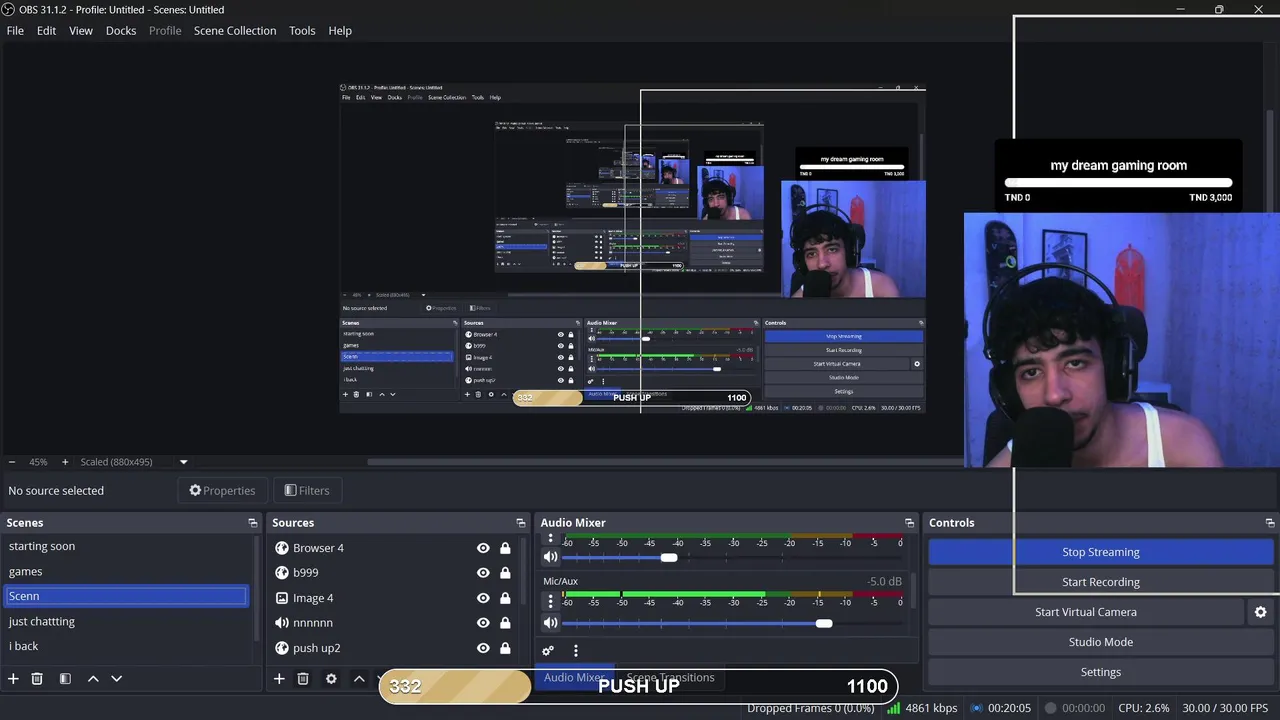
Task: Open the Docks menu
Action: pyautogui.click(x=121, y=31)
